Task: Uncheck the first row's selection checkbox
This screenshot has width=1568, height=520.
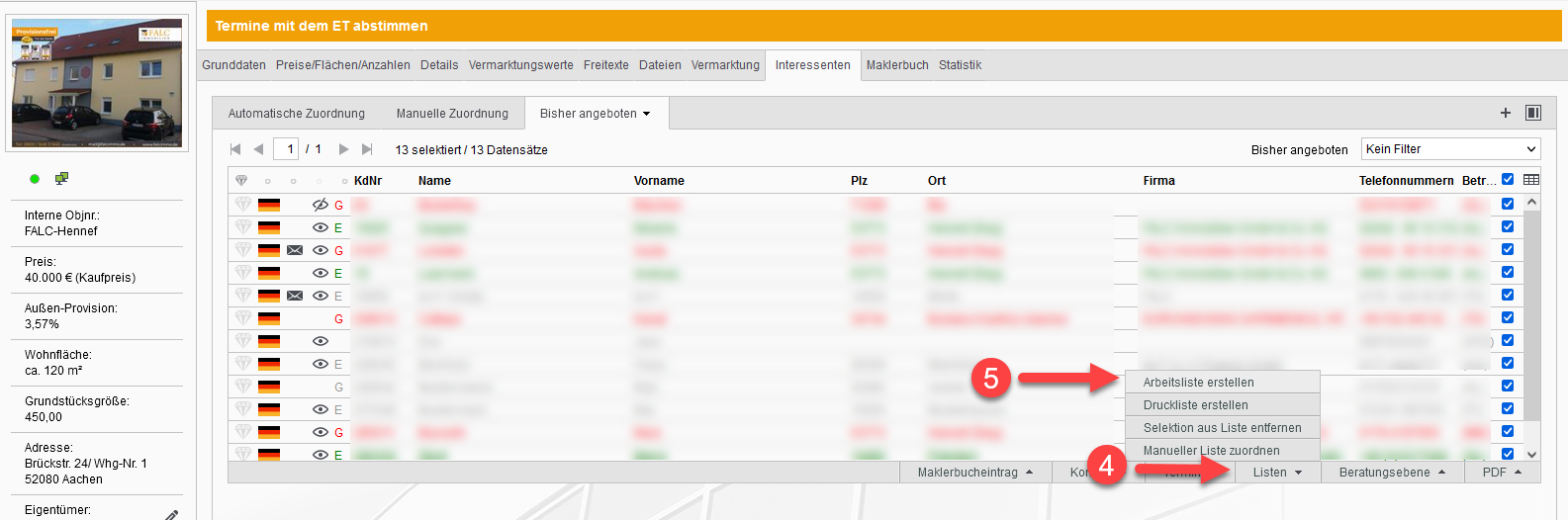Action: [1508, 204]
